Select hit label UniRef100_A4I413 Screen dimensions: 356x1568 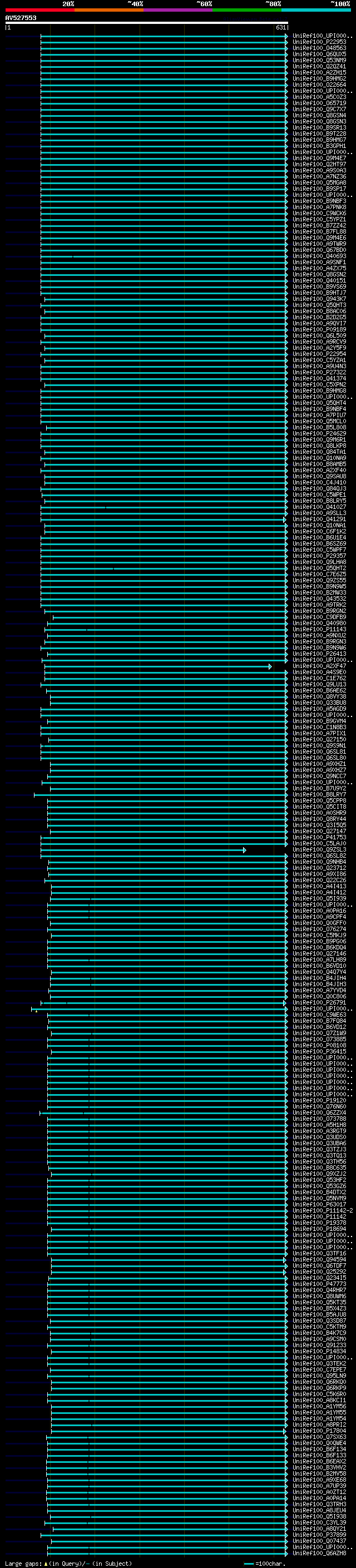click(319, 886)
